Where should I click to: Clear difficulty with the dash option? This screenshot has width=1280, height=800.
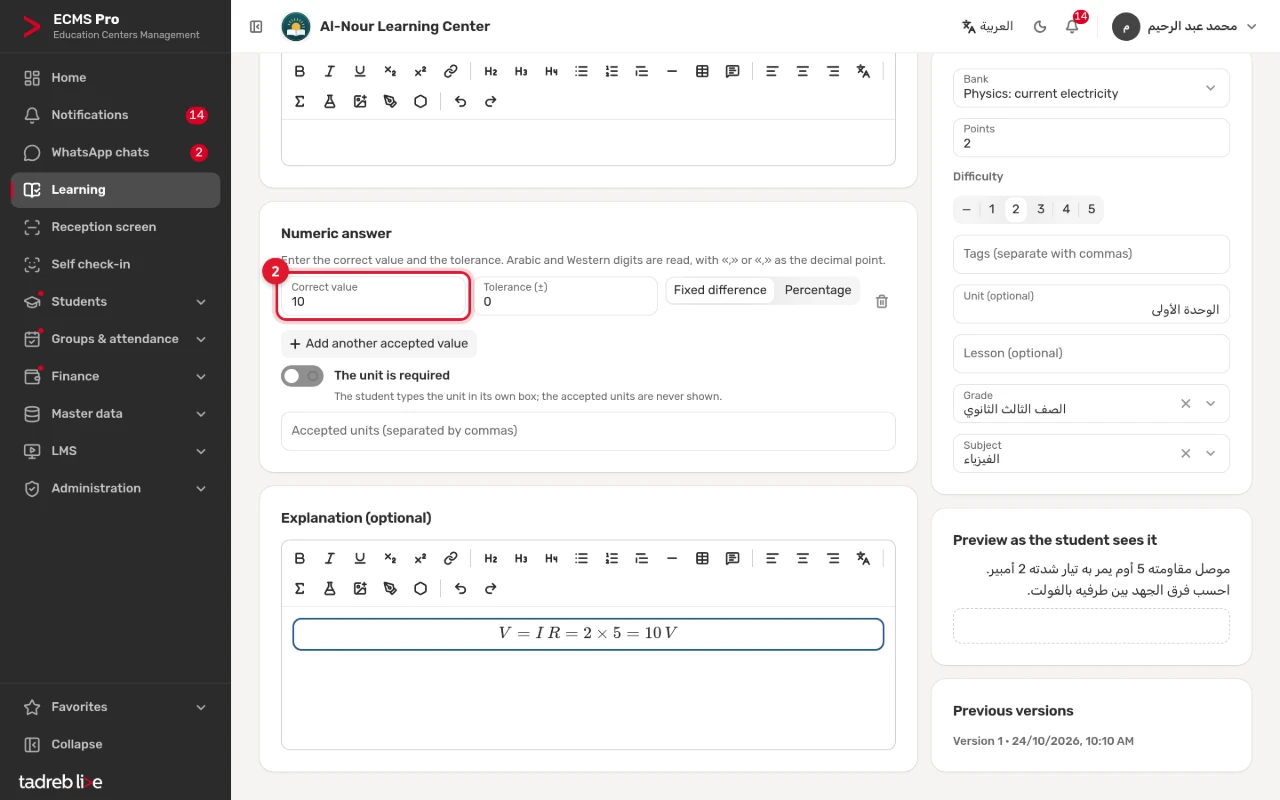[x=966, y=209]
